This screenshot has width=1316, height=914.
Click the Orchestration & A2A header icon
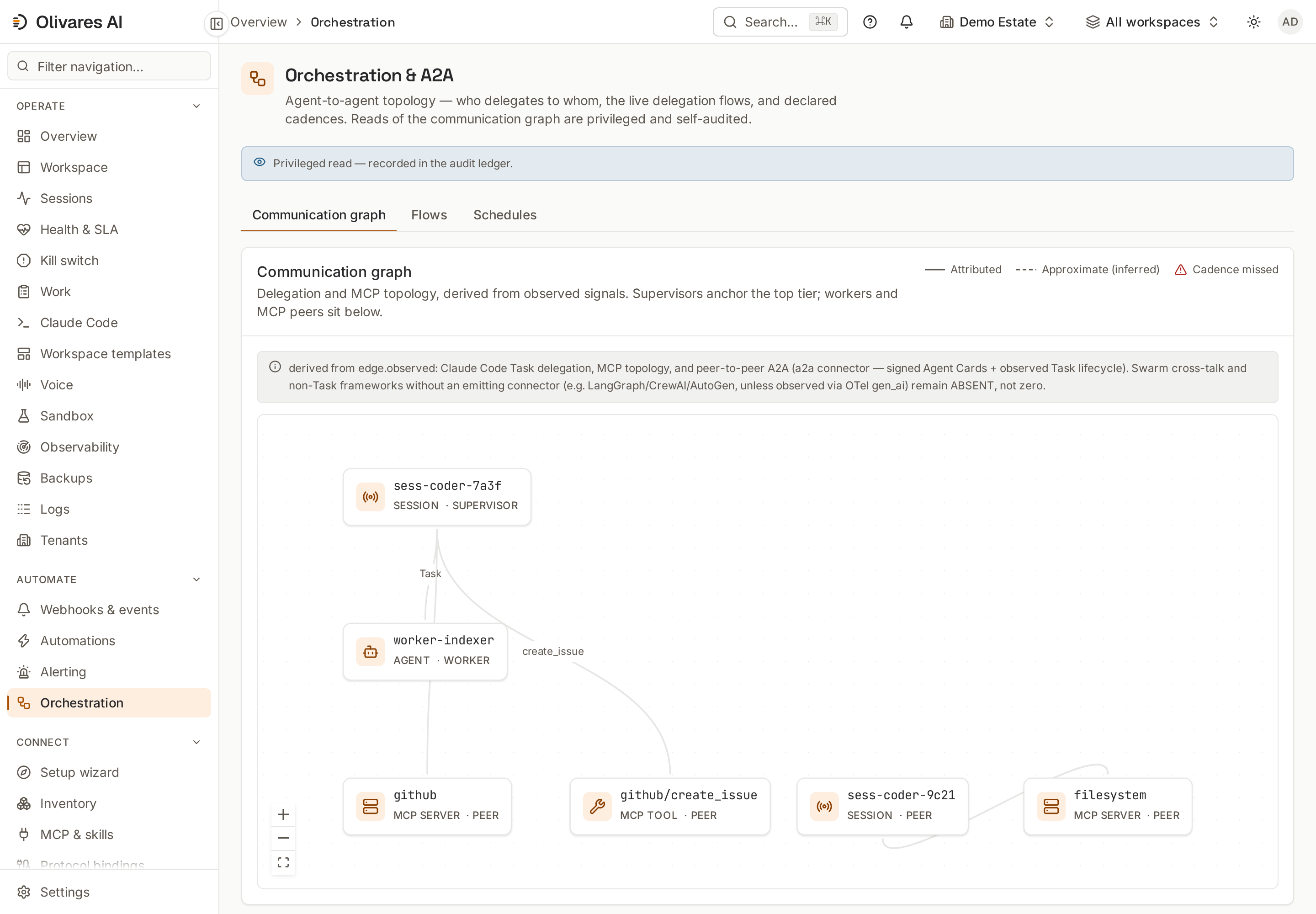(258, 79)
